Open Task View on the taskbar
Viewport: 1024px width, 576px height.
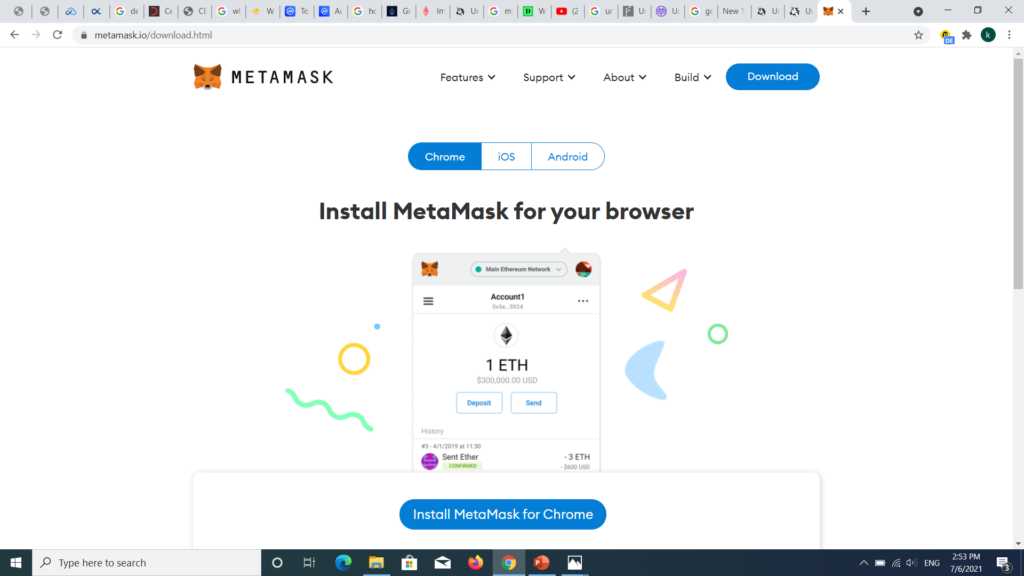[x=310, y=562]
